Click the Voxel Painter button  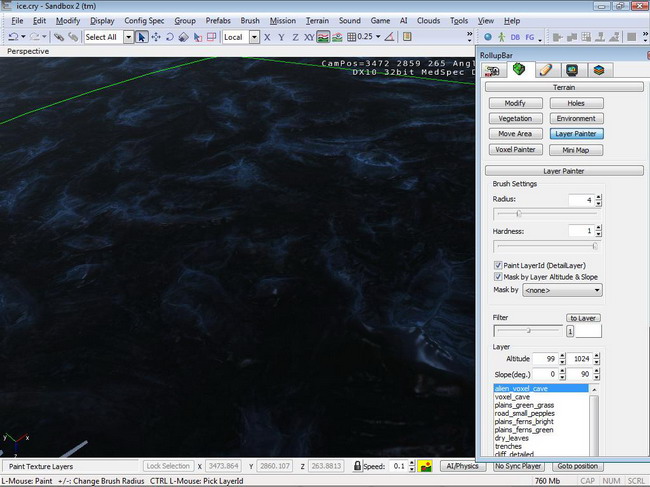pos(515,149)
